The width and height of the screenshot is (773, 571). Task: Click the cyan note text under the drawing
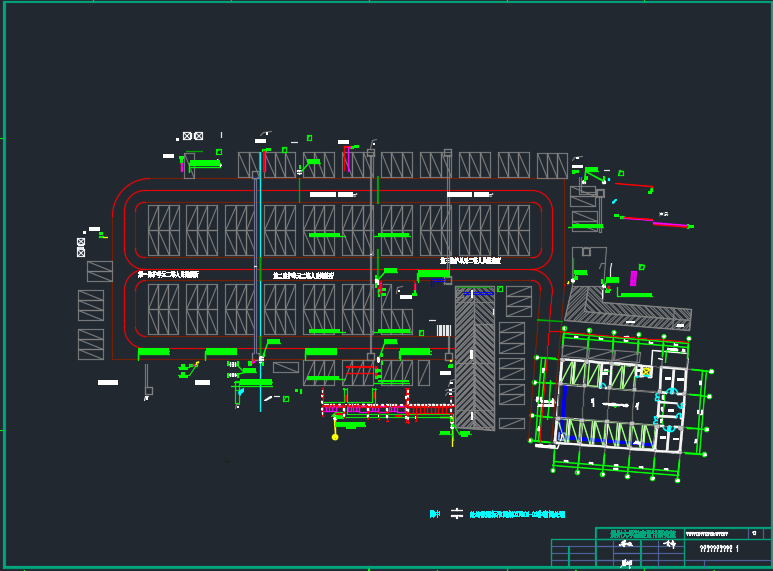tap(517, 514)
